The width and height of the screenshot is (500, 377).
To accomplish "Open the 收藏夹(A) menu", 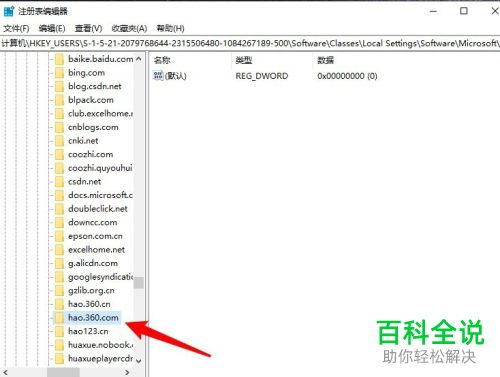I will pyautogui.click(x=129, y=28).
